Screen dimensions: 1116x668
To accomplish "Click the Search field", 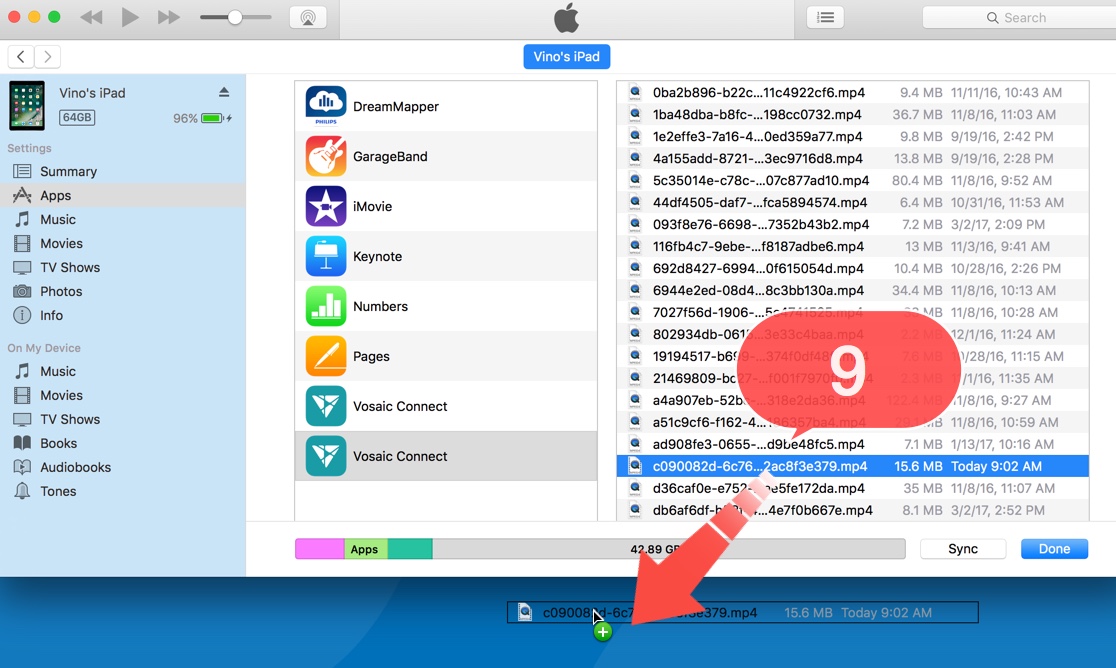I will click(1019, 18).
